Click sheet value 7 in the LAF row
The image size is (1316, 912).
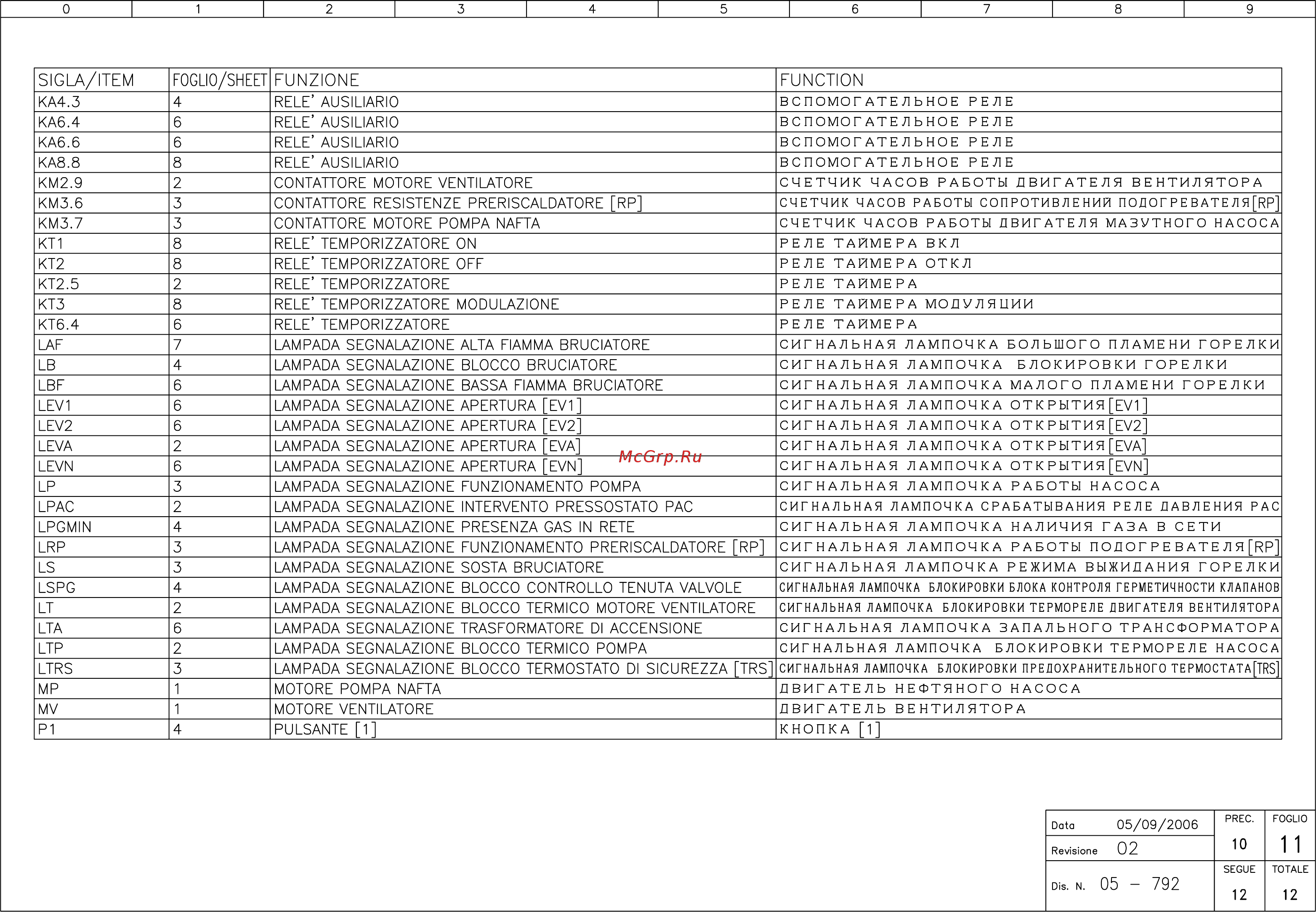click(178, 344)
